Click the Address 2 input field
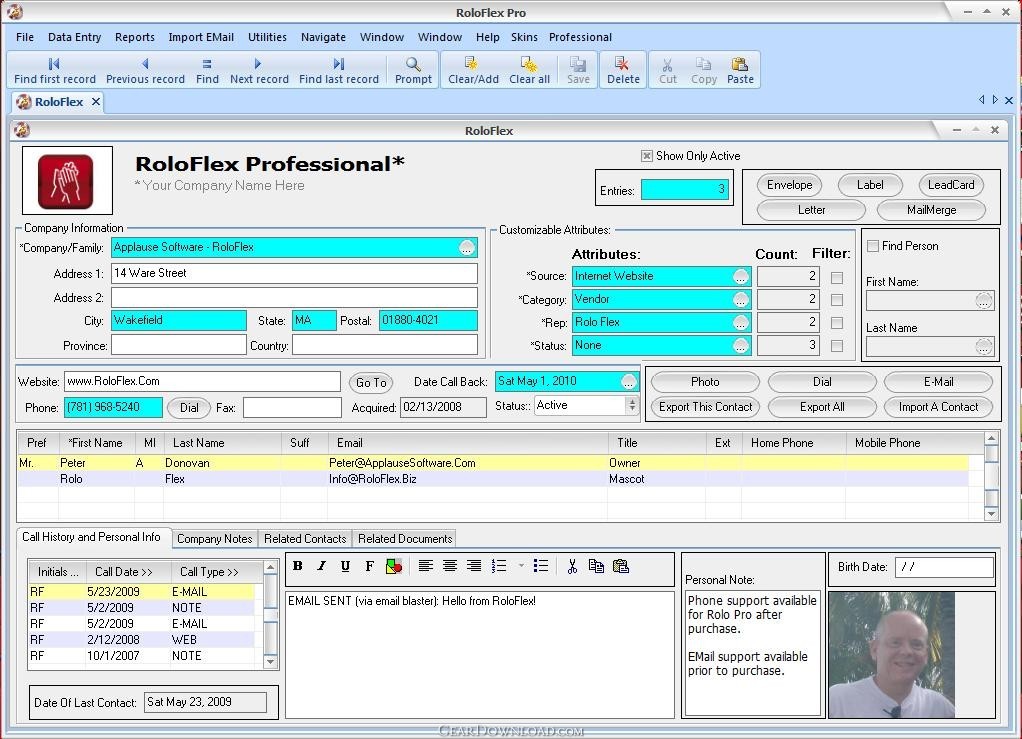This screenshot has height=739, width=1022. click(294, 298)
